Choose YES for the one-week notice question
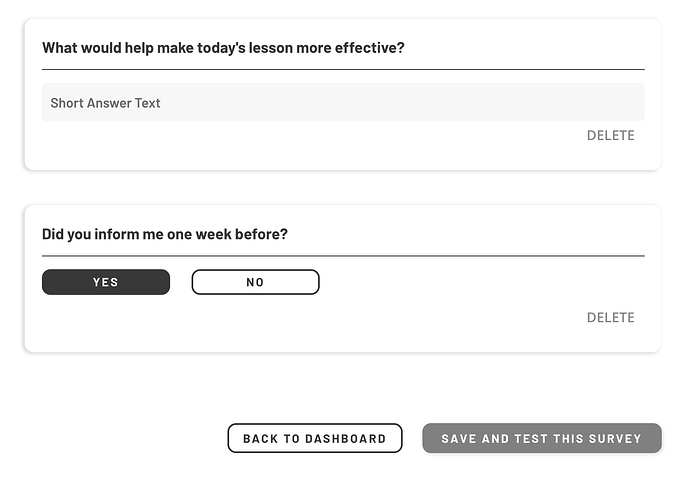The width and height of the screenshot is (690, 489). click(106, 282)
